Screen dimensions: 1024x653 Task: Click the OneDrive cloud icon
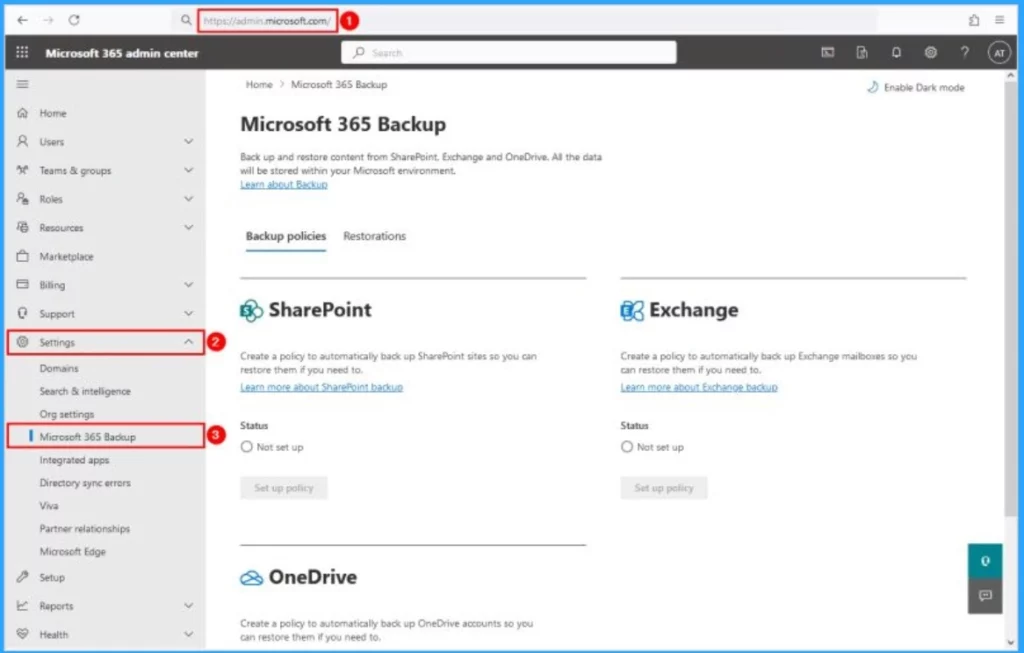(251, 578)
